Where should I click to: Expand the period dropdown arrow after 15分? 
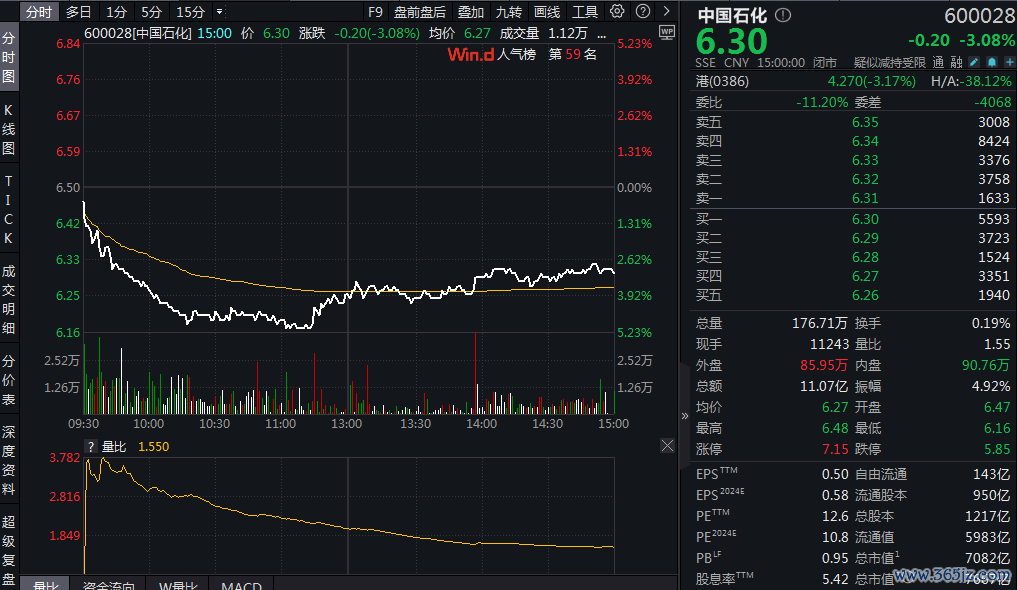219,12
